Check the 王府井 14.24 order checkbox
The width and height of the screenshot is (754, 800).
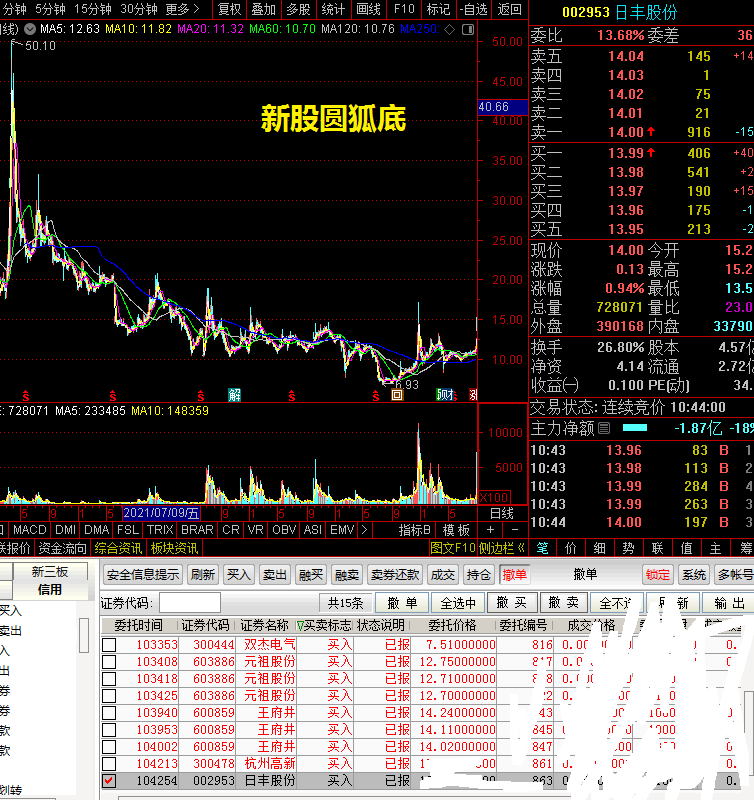coord(109,713)
